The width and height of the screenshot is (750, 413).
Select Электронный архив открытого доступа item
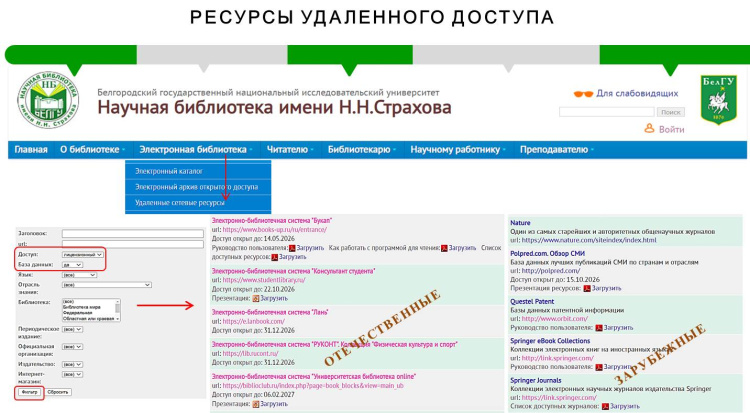198,187
